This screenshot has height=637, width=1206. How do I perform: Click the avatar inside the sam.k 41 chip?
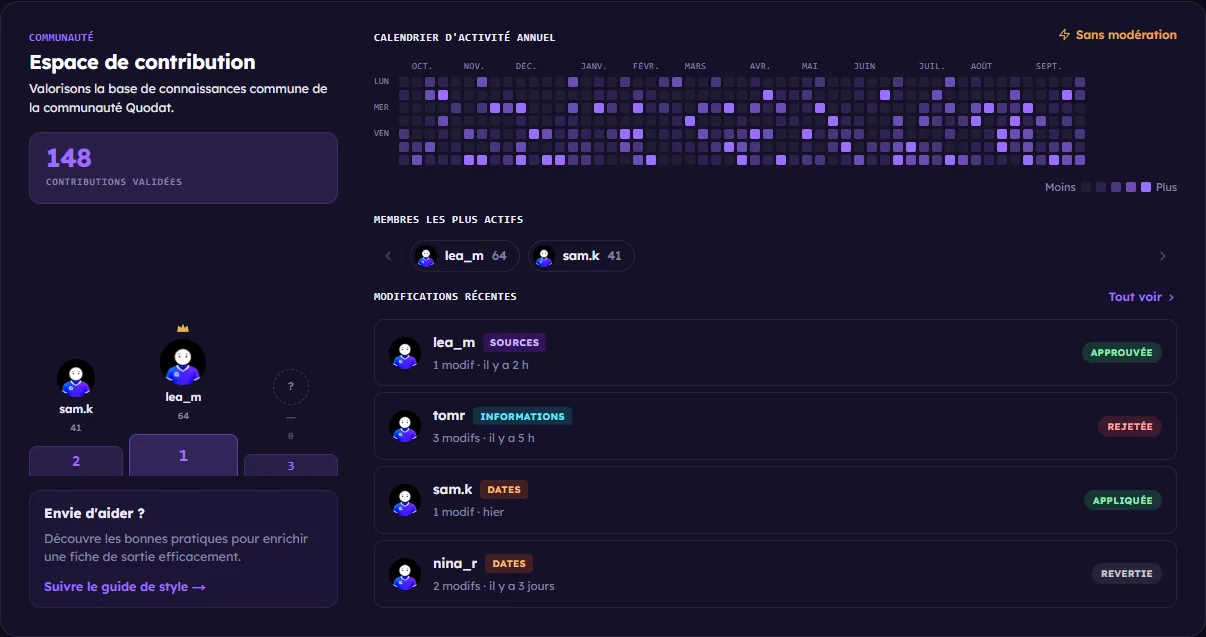pos(544,256)
